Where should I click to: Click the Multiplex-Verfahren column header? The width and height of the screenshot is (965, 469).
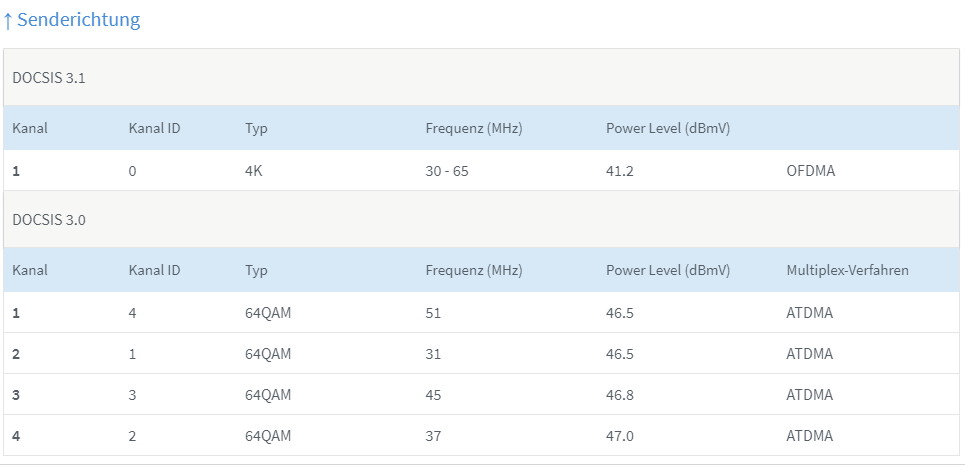tap(847, 270)
